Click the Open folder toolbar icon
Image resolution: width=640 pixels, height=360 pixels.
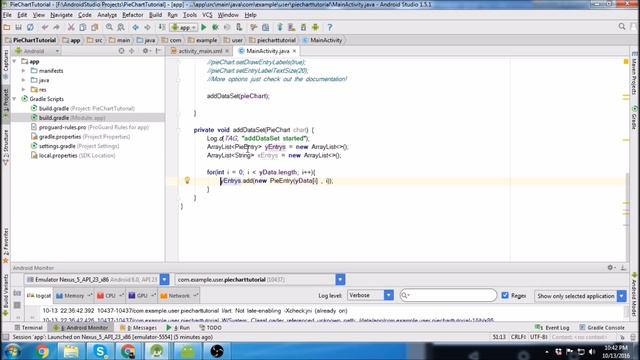[x=7, y=27]
